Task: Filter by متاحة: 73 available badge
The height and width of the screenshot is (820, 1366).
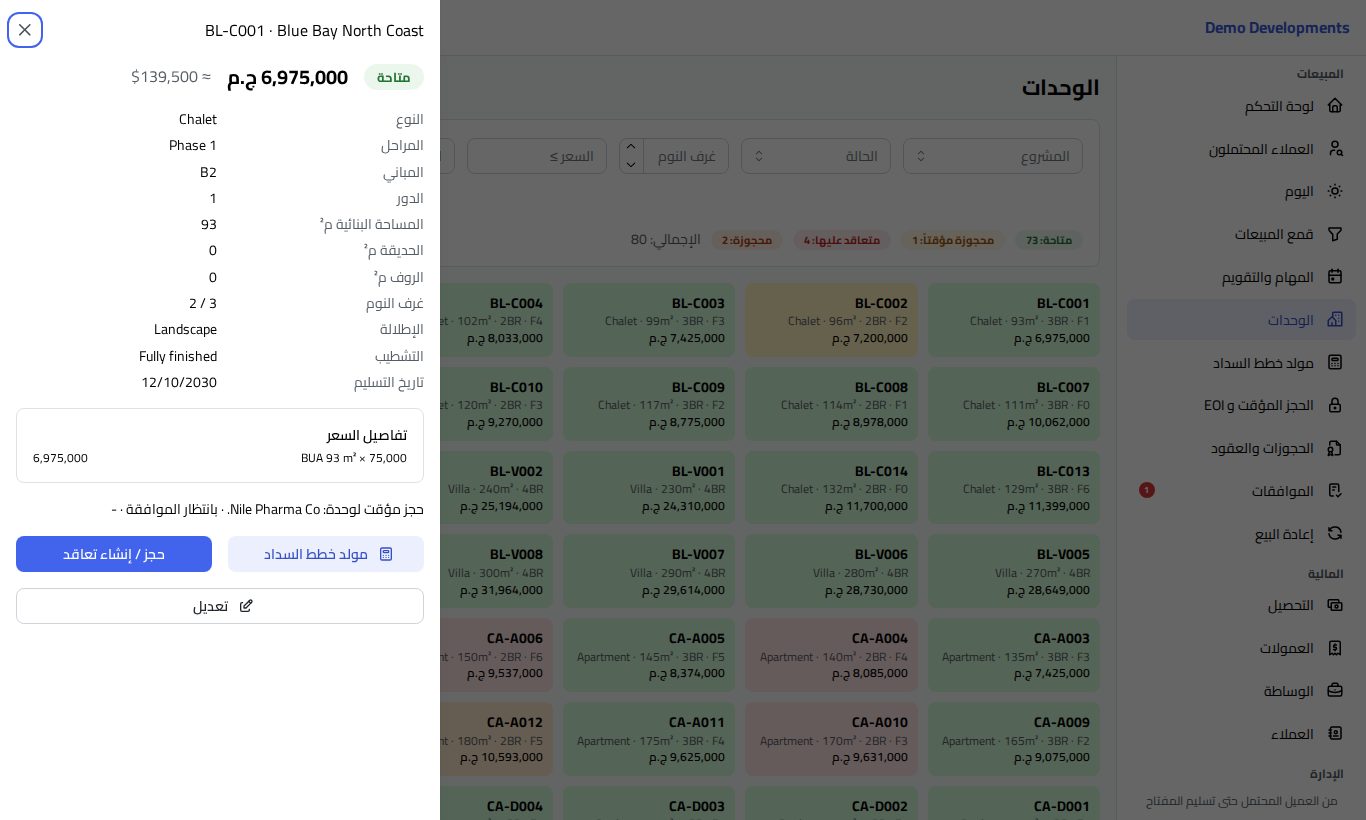Action: (1049, 240)
